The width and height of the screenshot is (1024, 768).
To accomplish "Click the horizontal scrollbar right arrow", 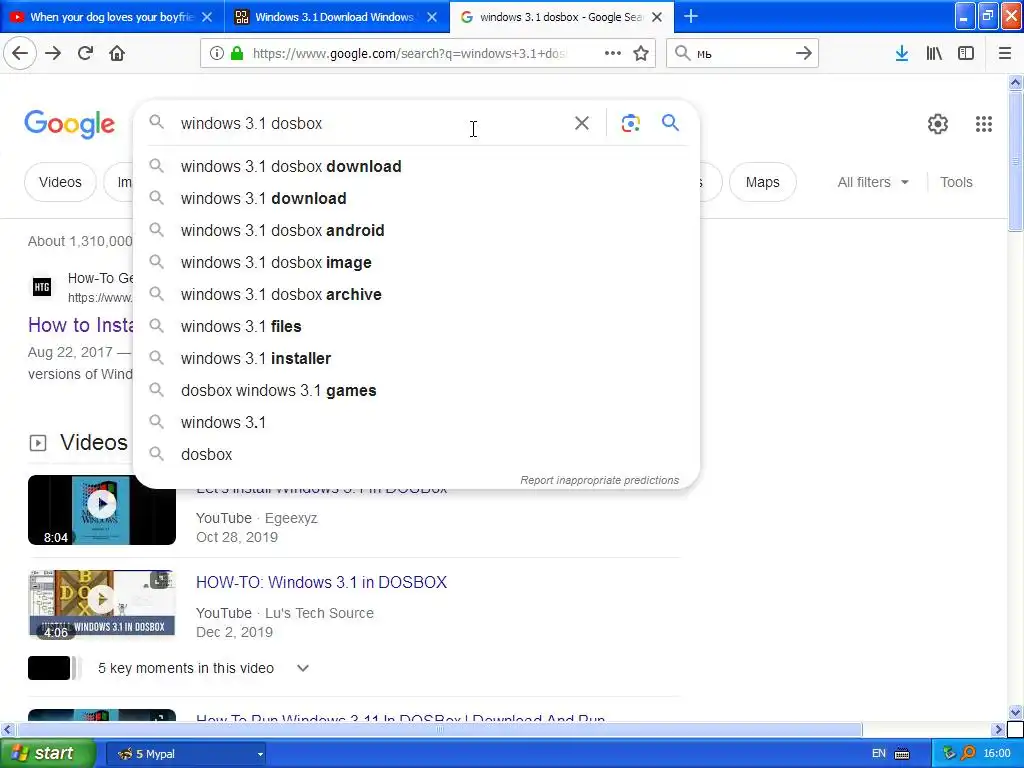I will tap(999, 729).
